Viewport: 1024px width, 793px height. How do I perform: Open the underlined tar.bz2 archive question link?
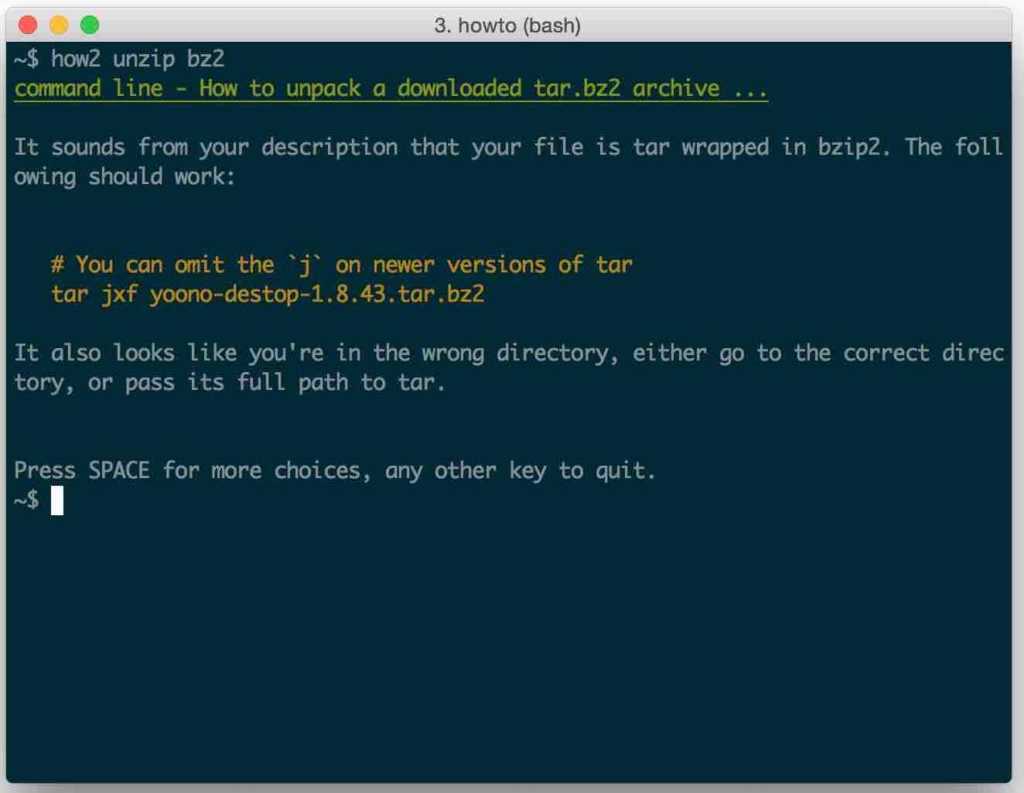coord(390,88)
